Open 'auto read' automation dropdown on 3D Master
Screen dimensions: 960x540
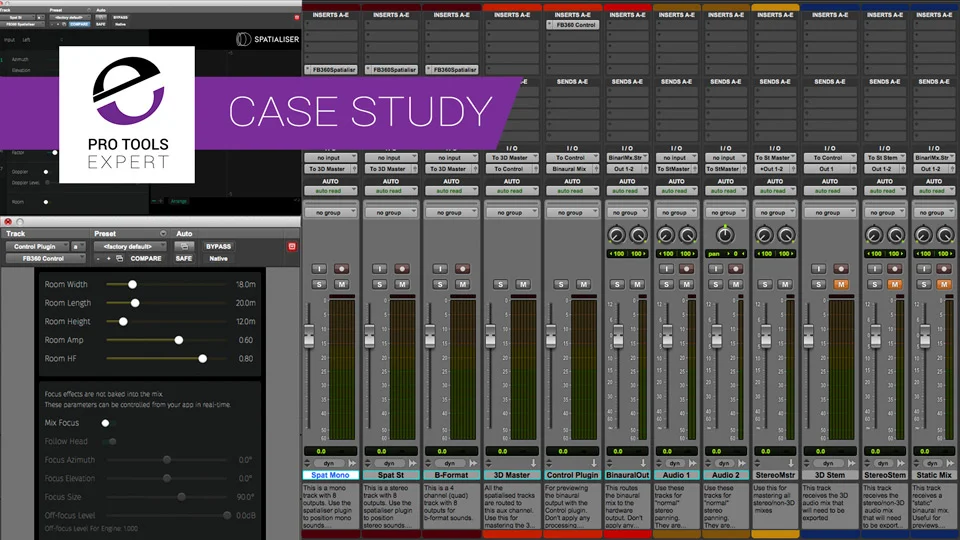point(512,191)
